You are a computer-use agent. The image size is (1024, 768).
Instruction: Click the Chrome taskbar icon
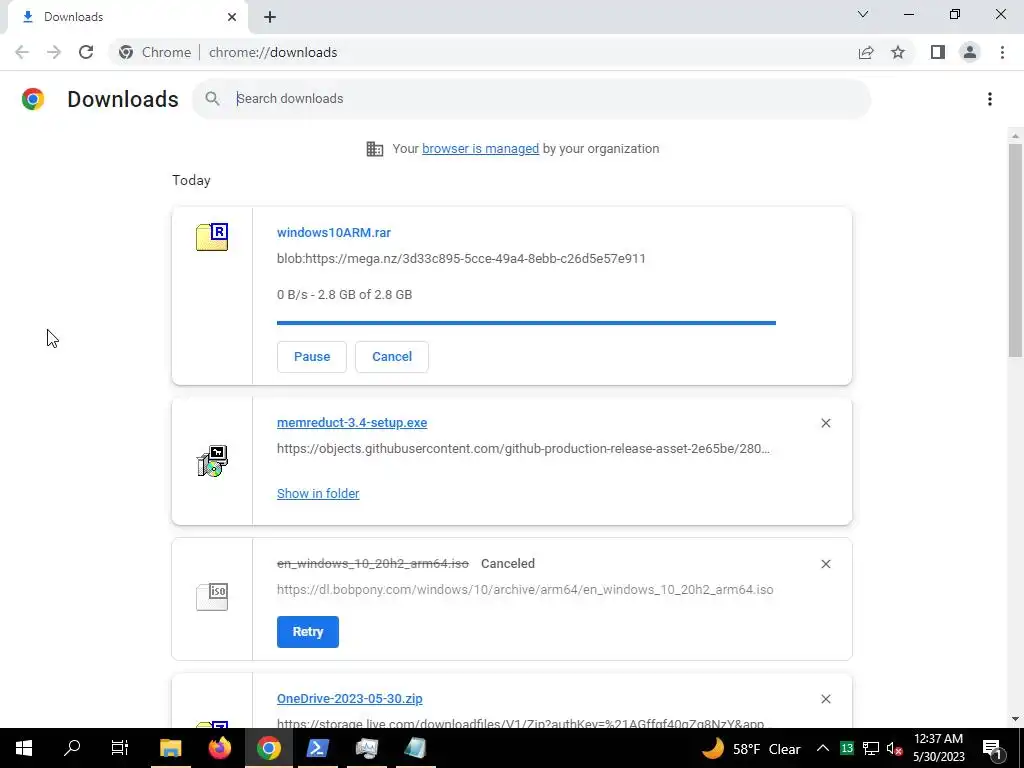[x=268, y=748]
